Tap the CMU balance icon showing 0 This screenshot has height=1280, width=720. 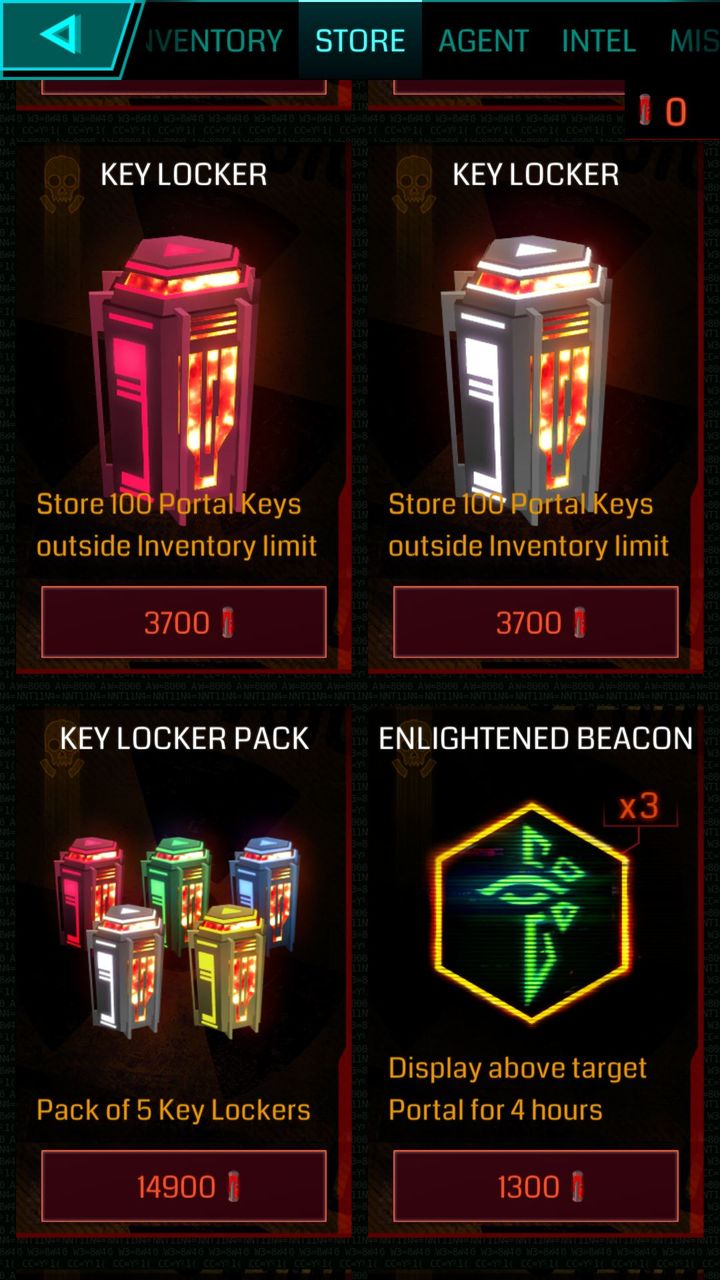(664, 111)
